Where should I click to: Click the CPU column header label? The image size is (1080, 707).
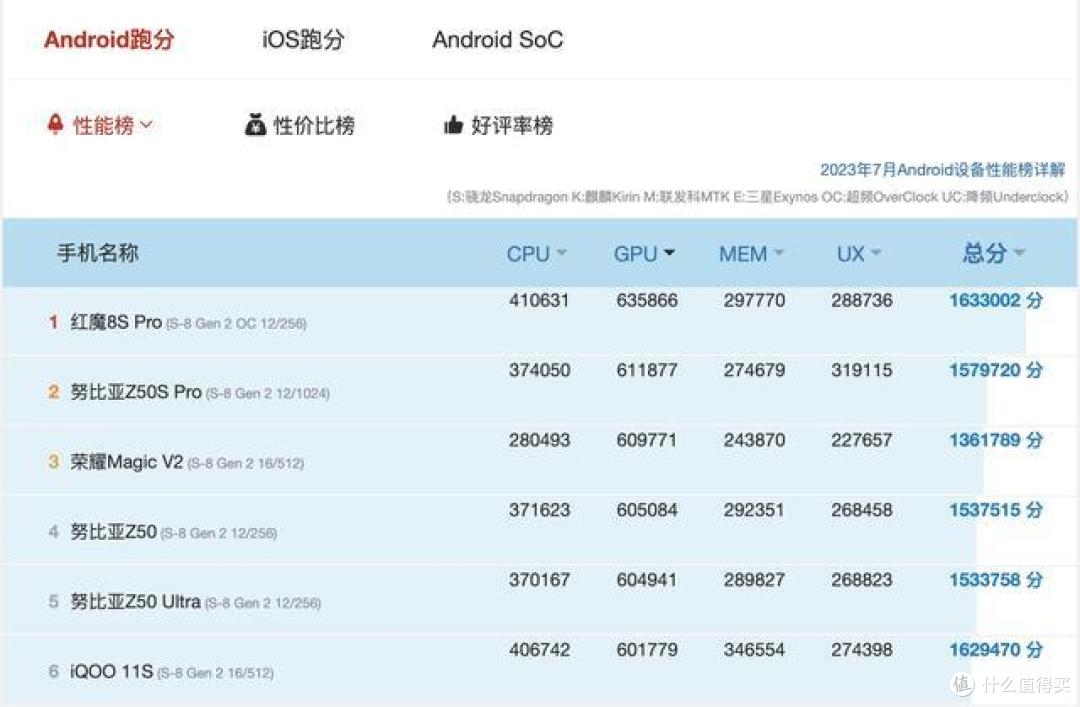point(528,254)
